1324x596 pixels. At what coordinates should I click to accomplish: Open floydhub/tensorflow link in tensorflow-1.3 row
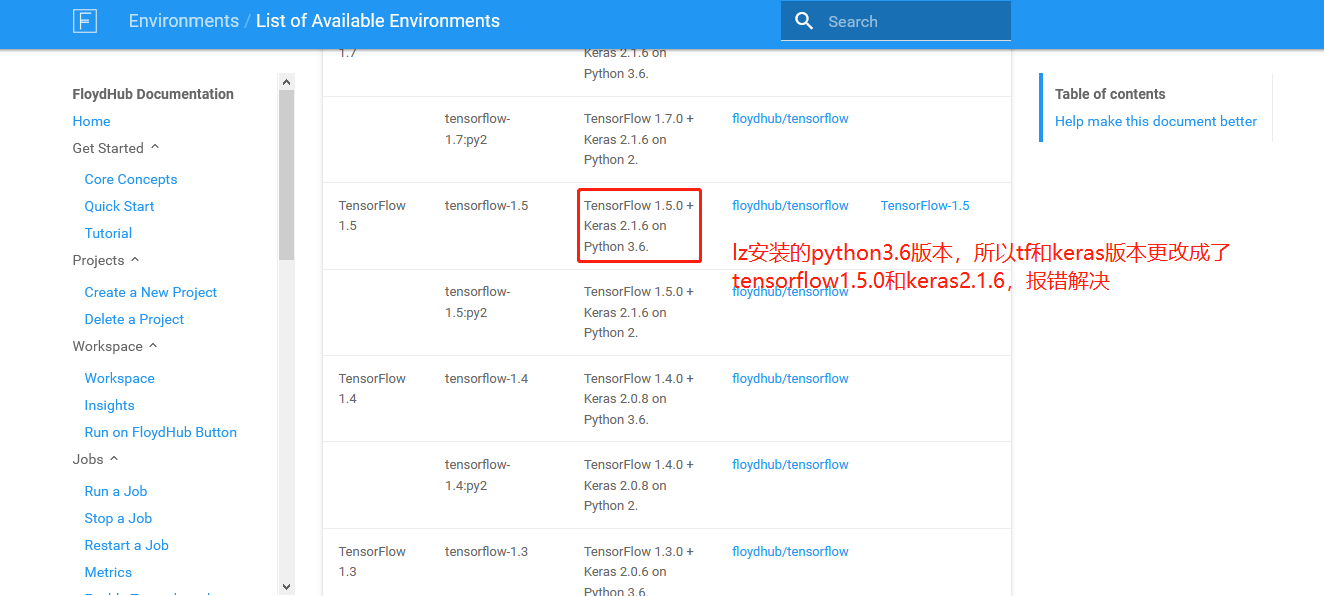(x=790, y=551)
